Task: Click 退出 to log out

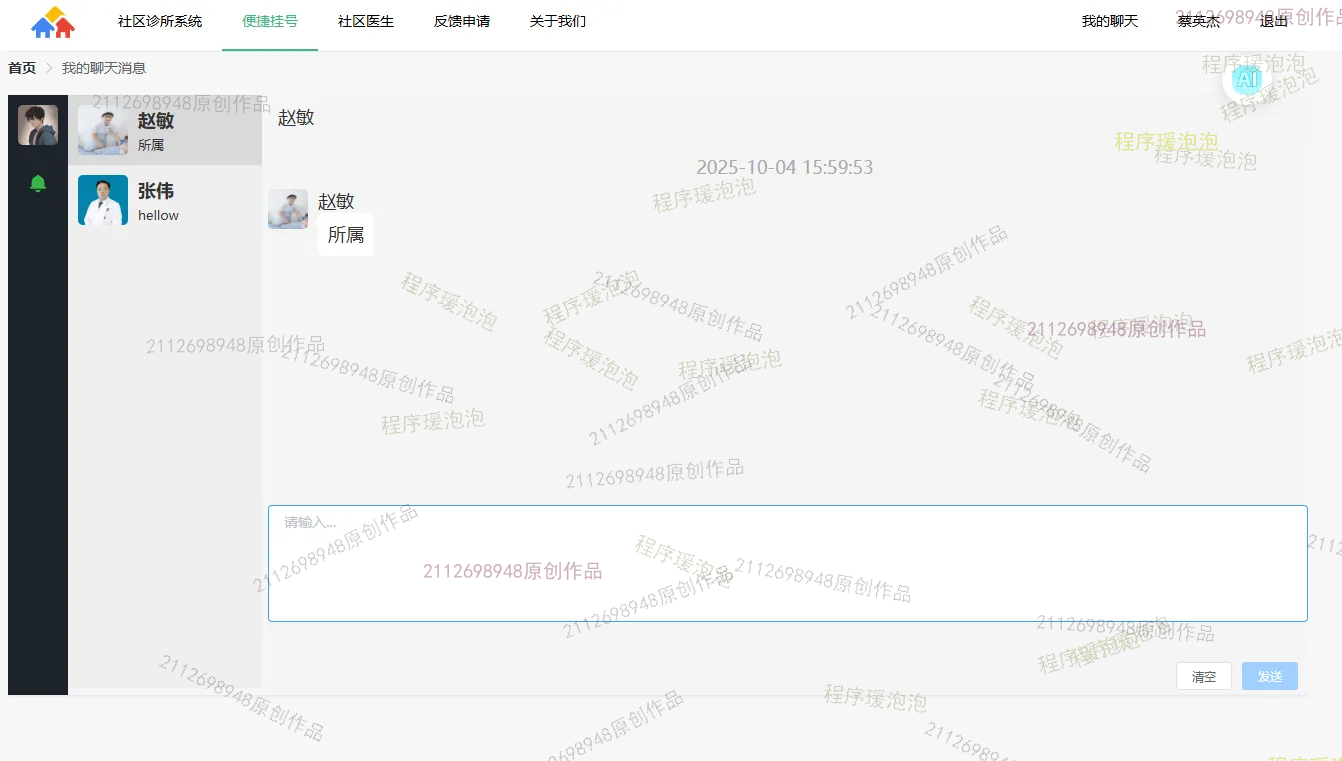Action: (x=1274, y=21)
